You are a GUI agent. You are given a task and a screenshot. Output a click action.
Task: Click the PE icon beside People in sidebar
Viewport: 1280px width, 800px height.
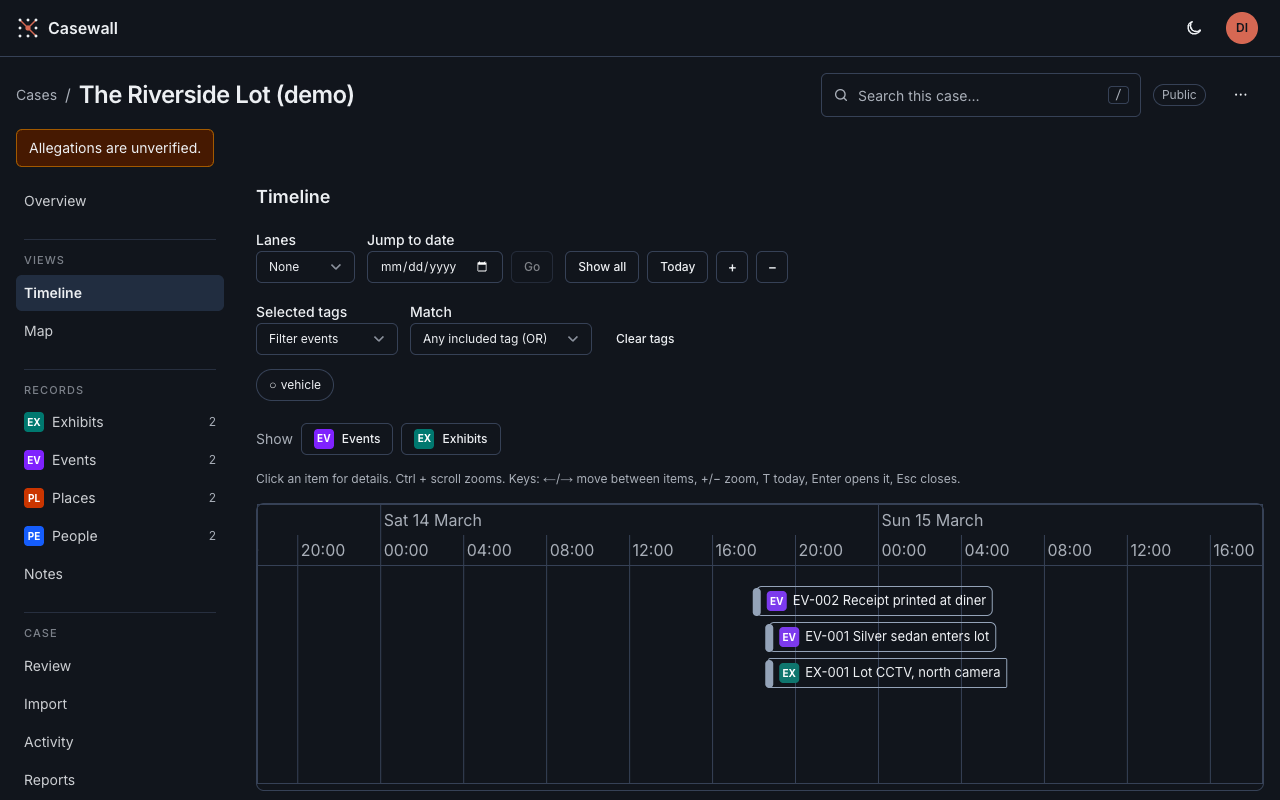tap(34, 536)
